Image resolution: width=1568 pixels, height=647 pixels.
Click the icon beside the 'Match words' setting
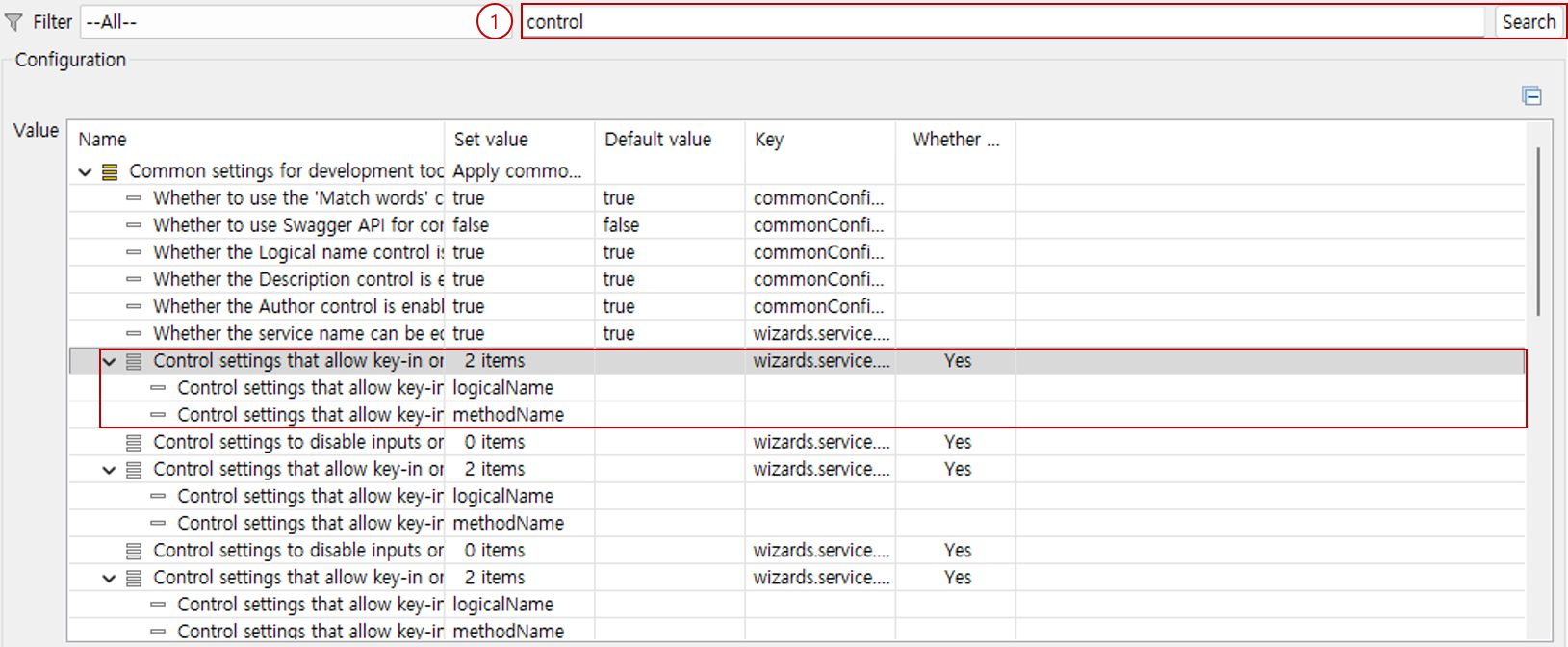pos(134,198)
